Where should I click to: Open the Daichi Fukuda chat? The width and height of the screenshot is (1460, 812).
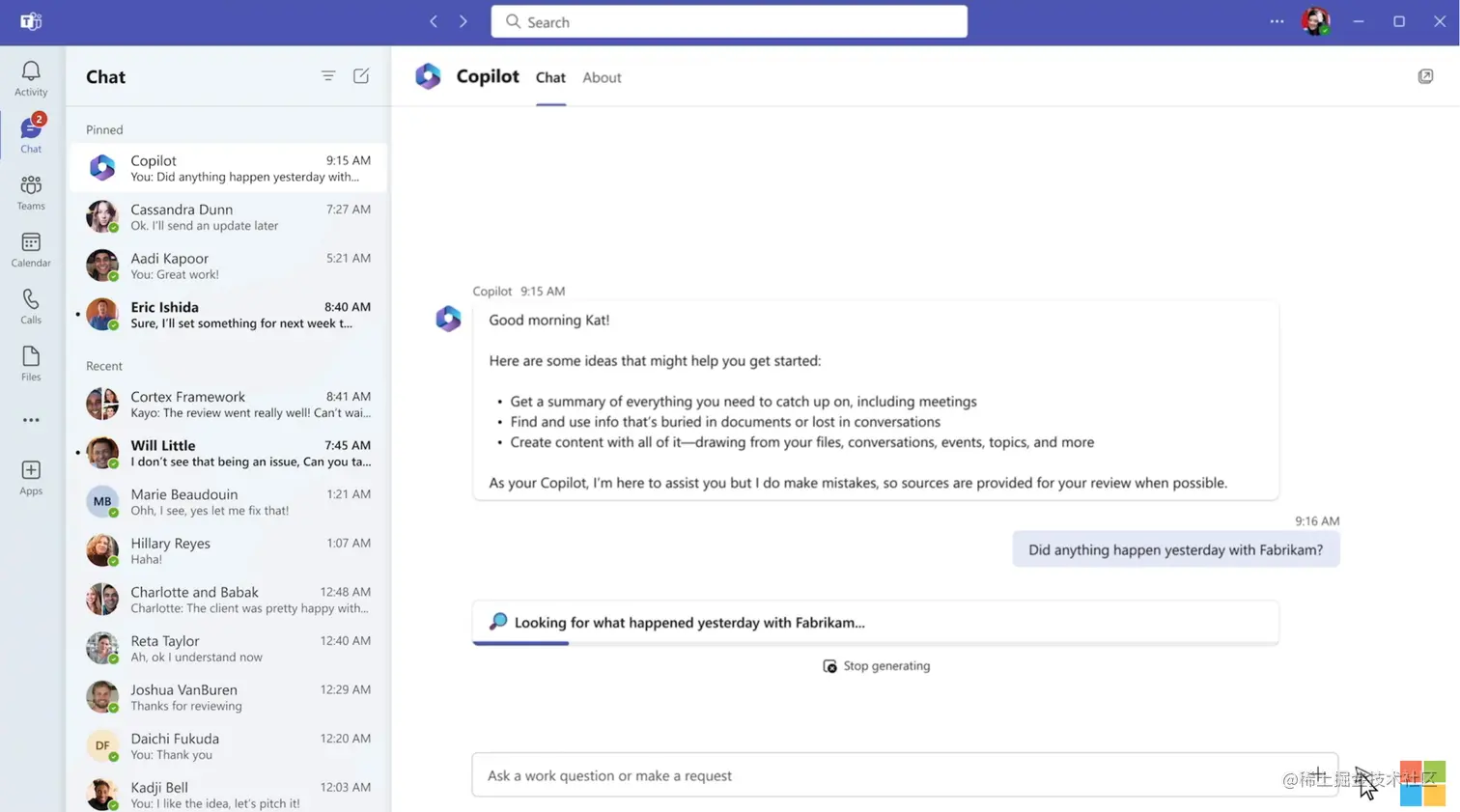coord(229,746)
